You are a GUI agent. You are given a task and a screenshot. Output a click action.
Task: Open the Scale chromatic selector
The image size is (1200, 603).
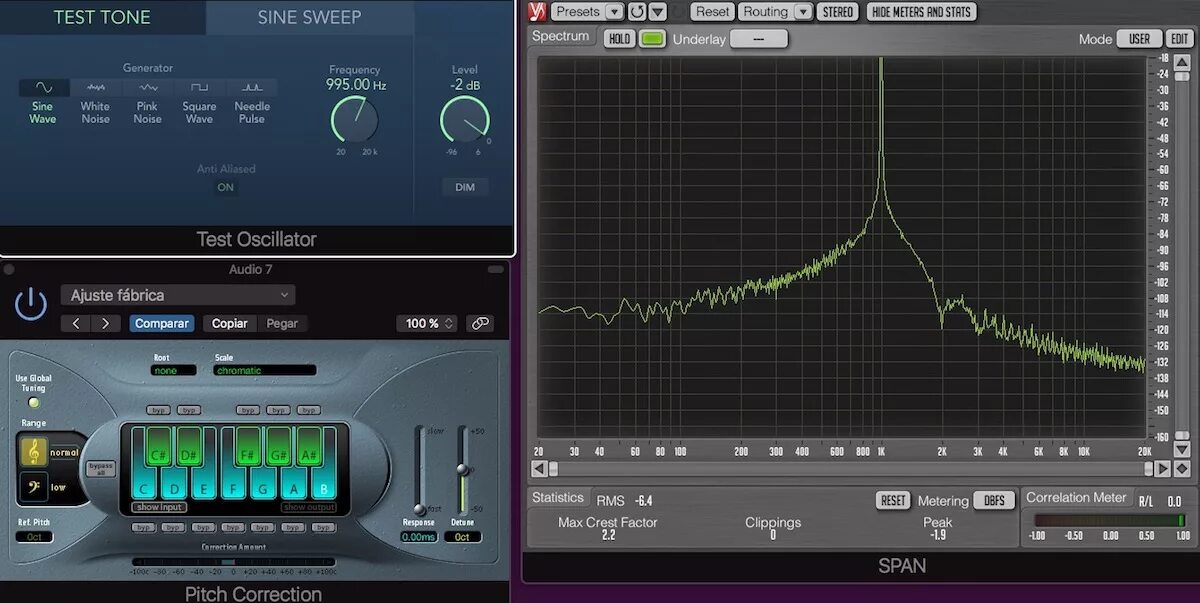[x=264, y=370]
